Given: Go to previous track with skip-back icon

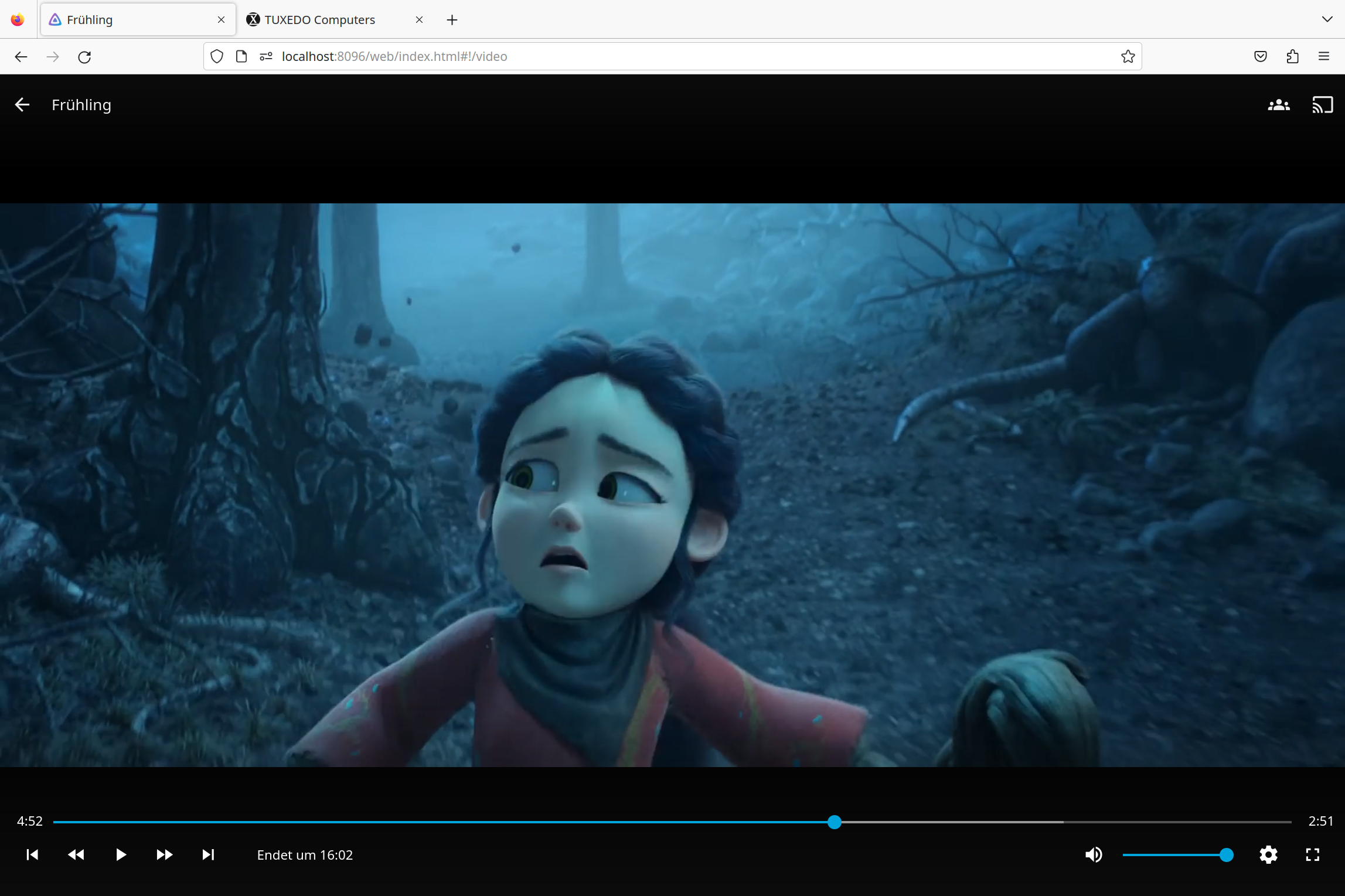Looking at the screenshot, I should pos(31,855).
